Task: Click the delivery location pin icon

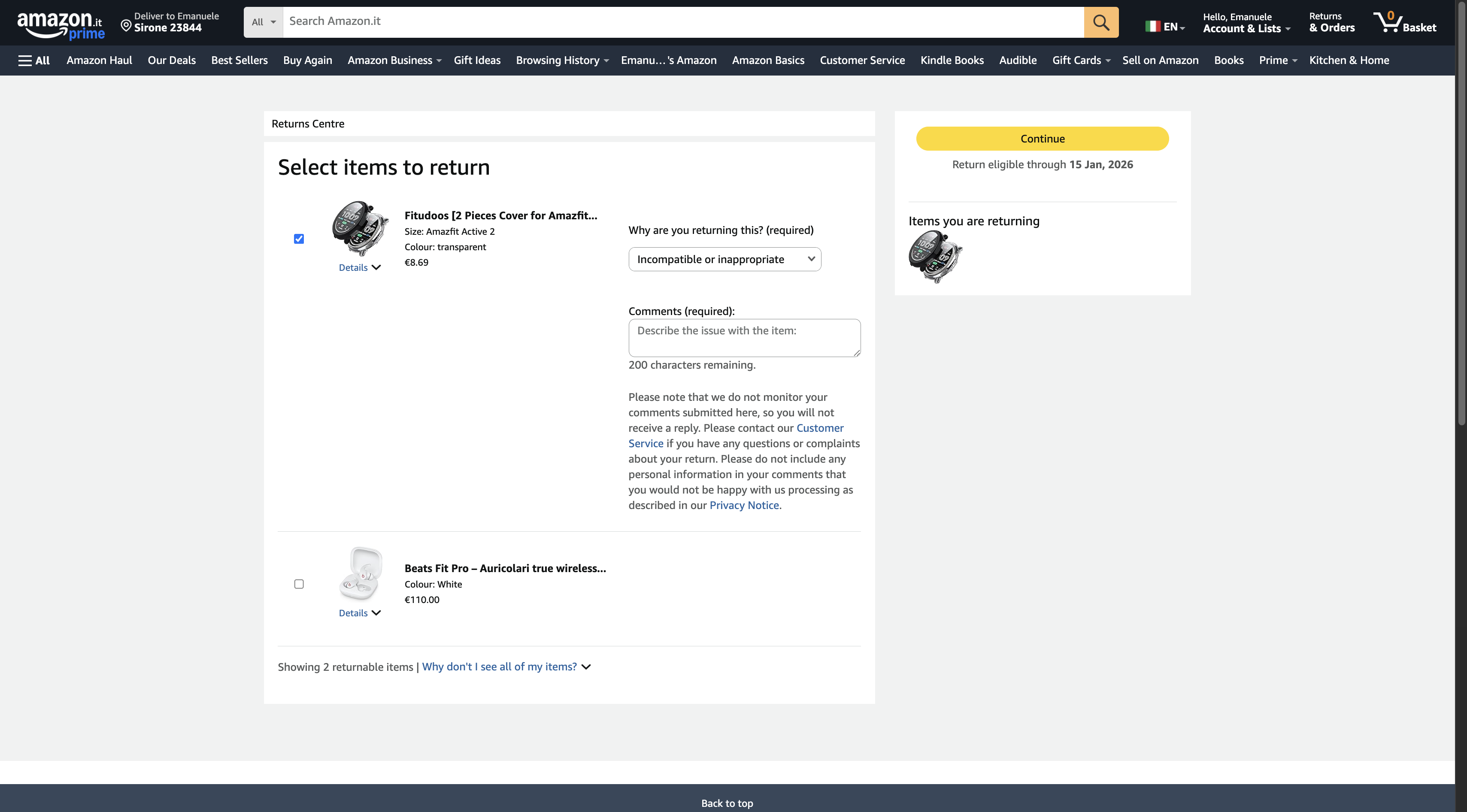Action: click(126, 25)
